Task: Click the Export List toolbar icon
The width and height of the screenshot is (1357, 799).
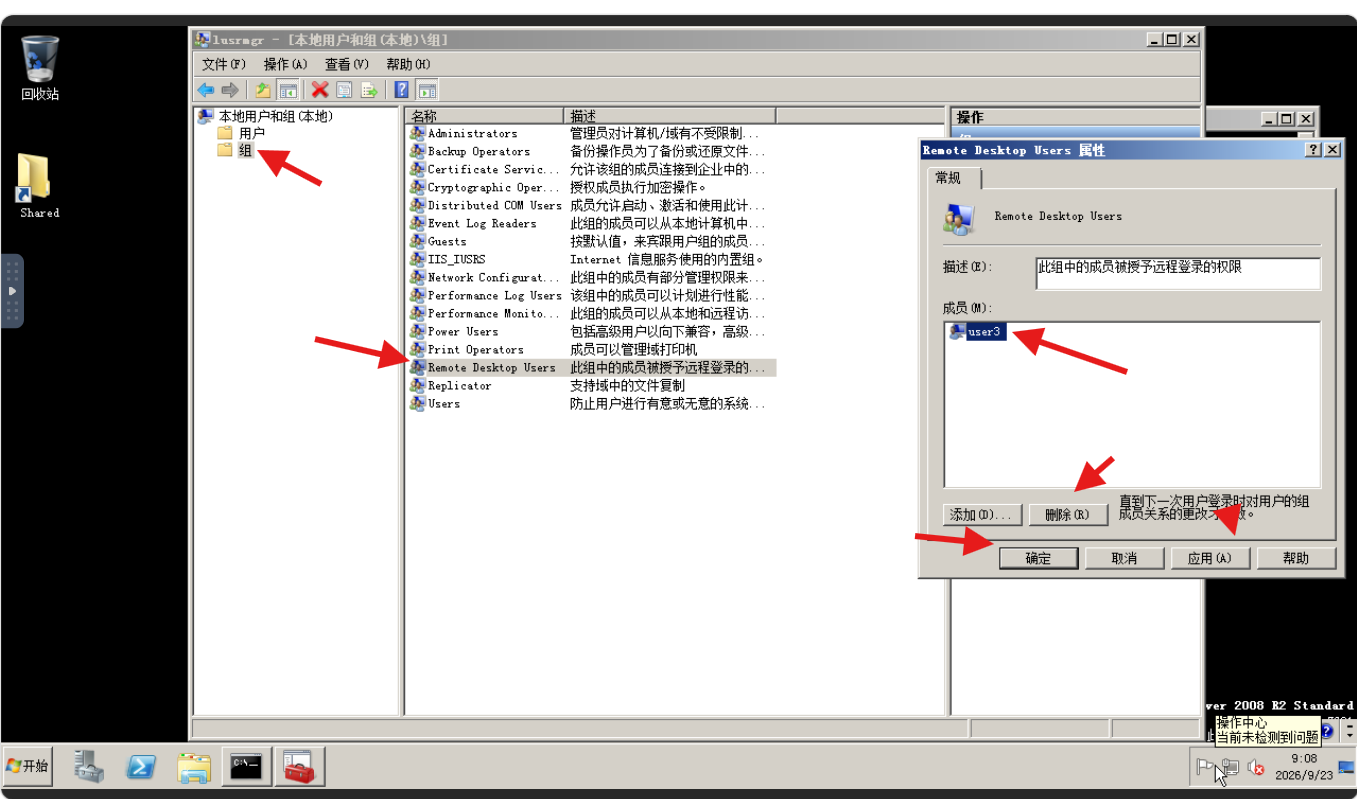Action: click(369, 90)
